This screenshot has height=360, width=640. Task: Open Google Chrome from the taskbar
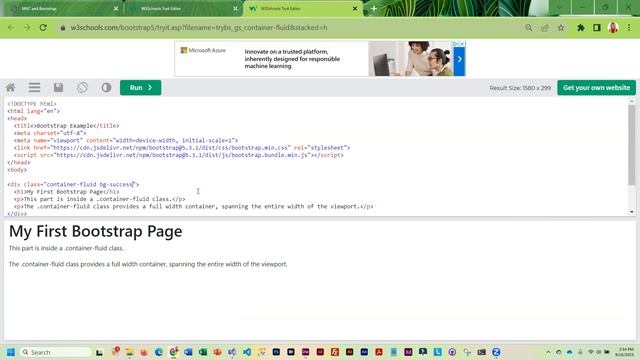point(173,352)
